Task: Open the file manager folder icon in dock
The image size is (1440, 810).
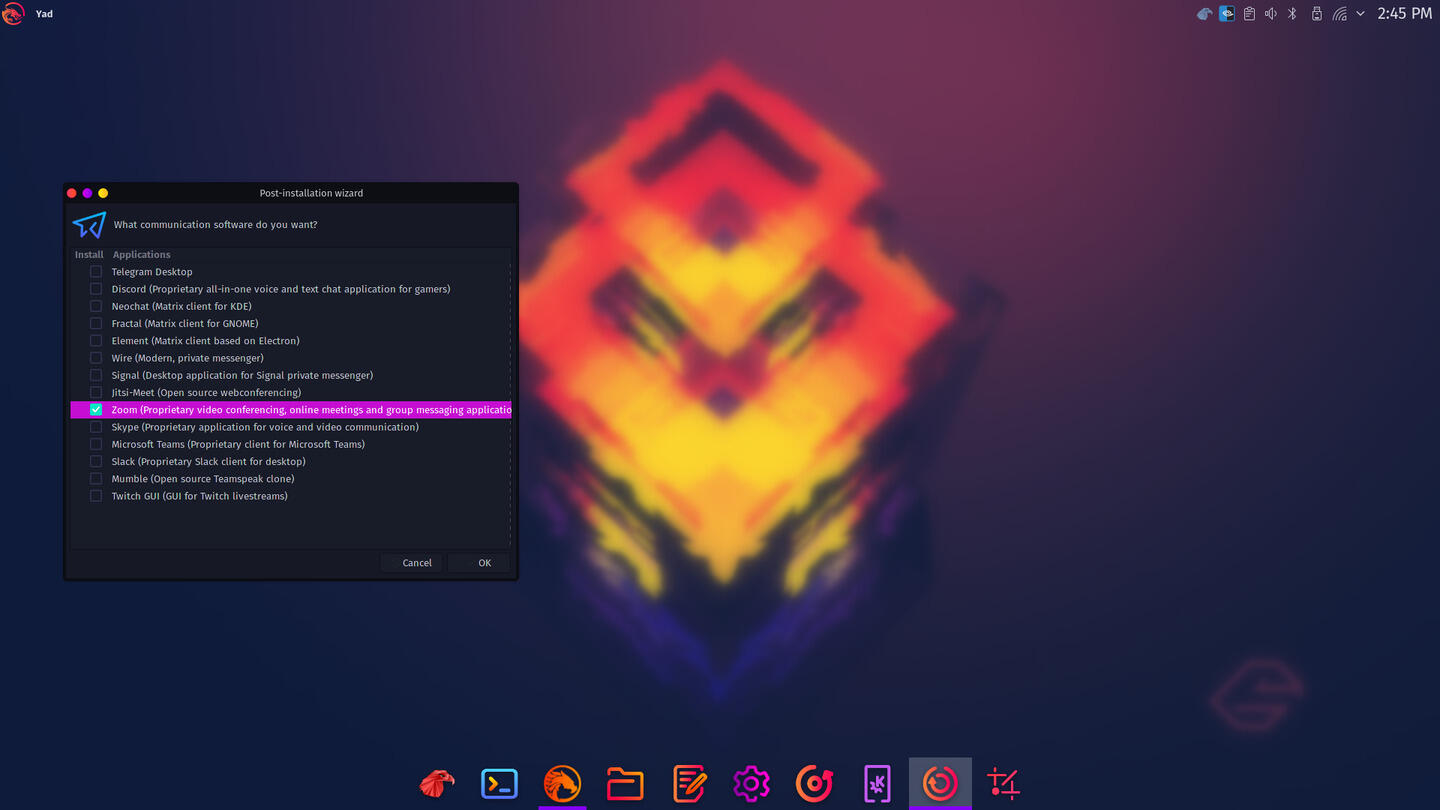Action: pyautogui.click(x=625, y=783)
